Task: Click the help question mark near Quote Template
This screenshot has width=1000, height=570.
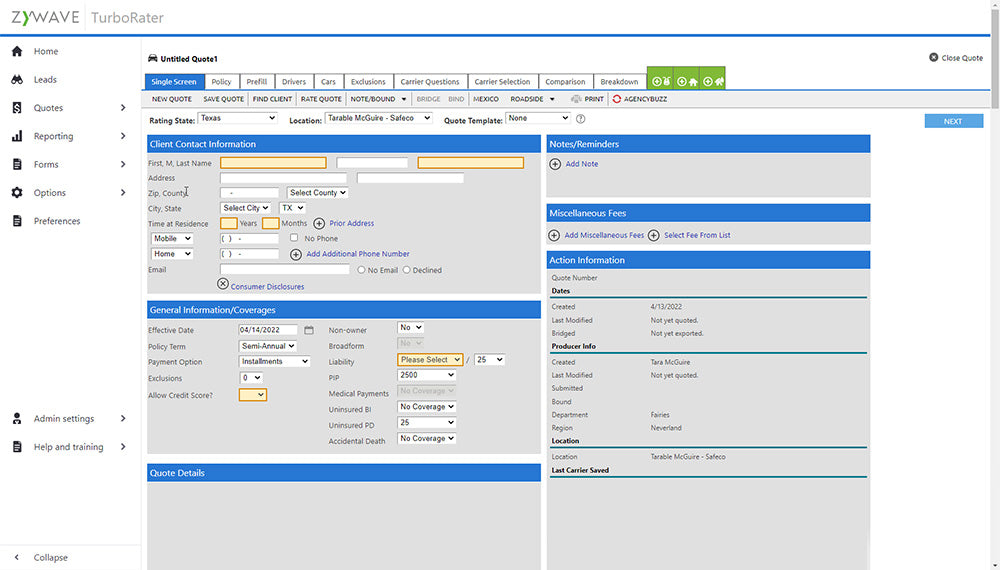Action: click(580, 119)
